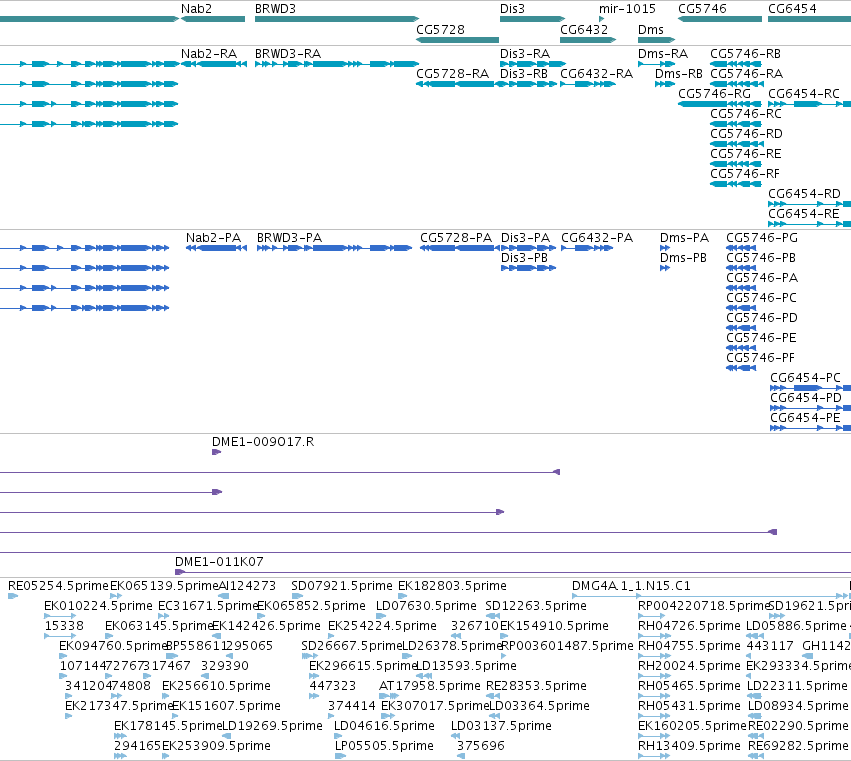The image size is (851, 761).
Task: Click the EK253909.5prime EST arrow
Action: [166, 757]
